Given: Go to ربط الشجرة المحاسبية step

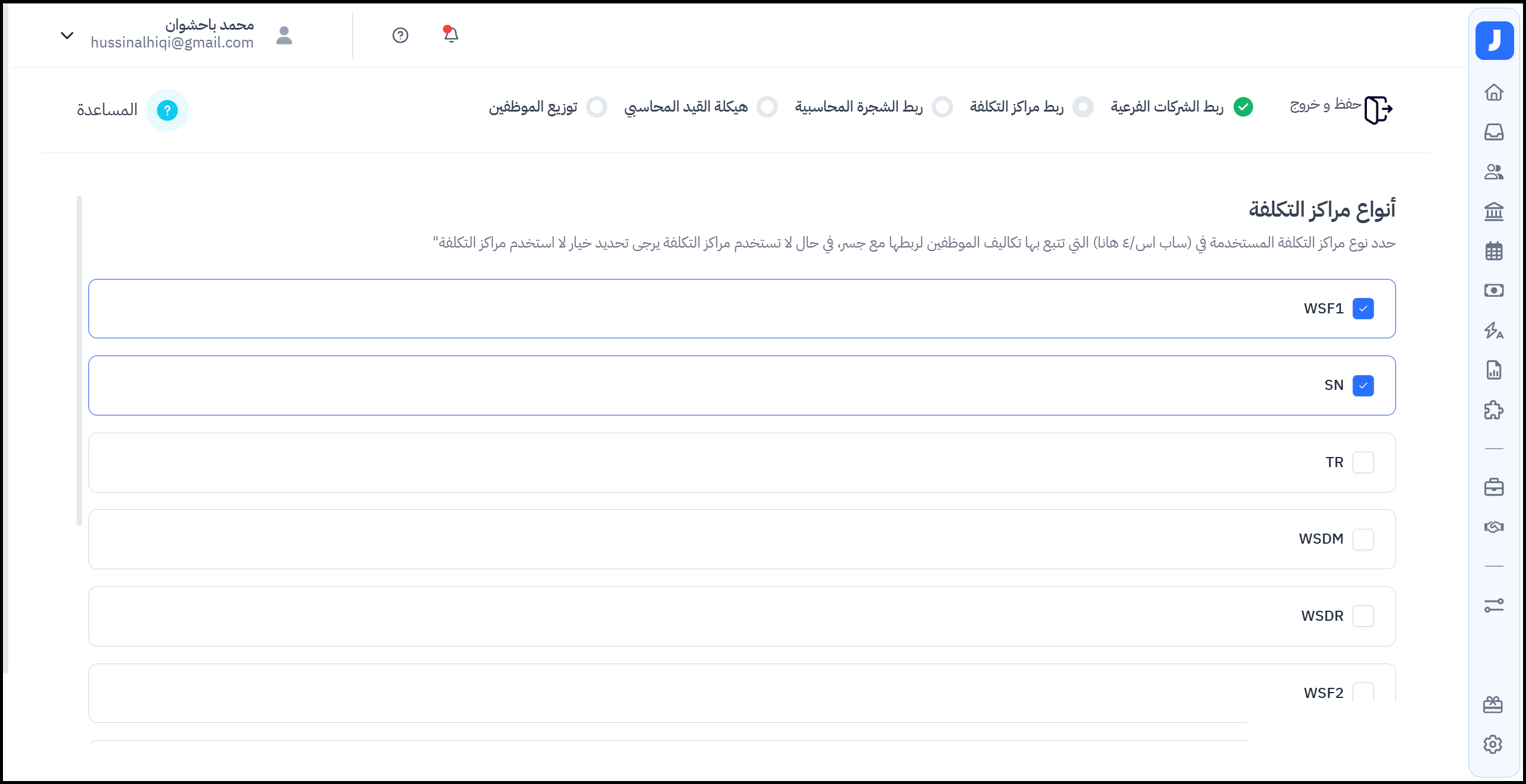Looking at the screenshot, I should pos(859,107).
